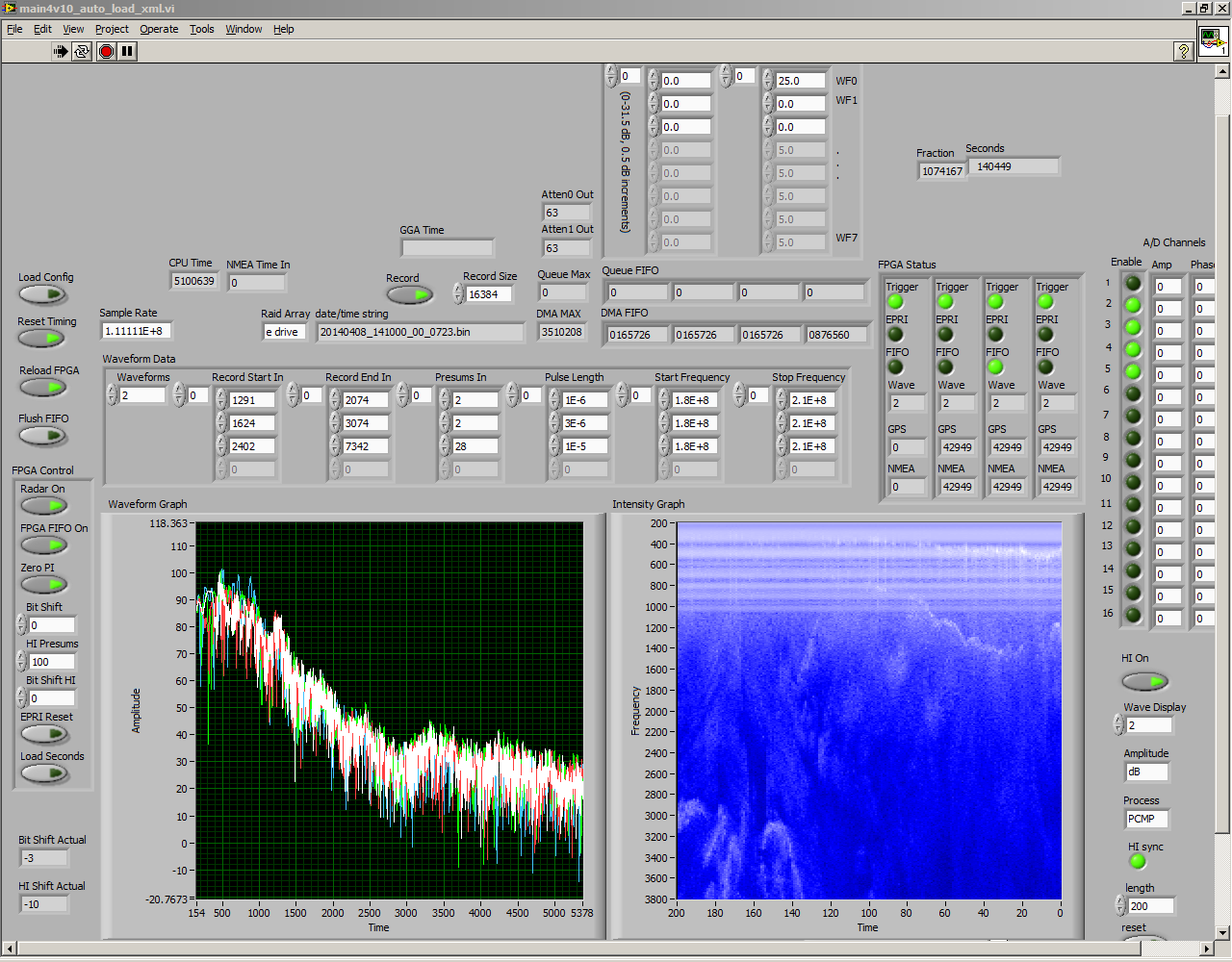Open the Raid Array drive selector
This screenshot has width=1232, height=962.
(x=285, y=332)
